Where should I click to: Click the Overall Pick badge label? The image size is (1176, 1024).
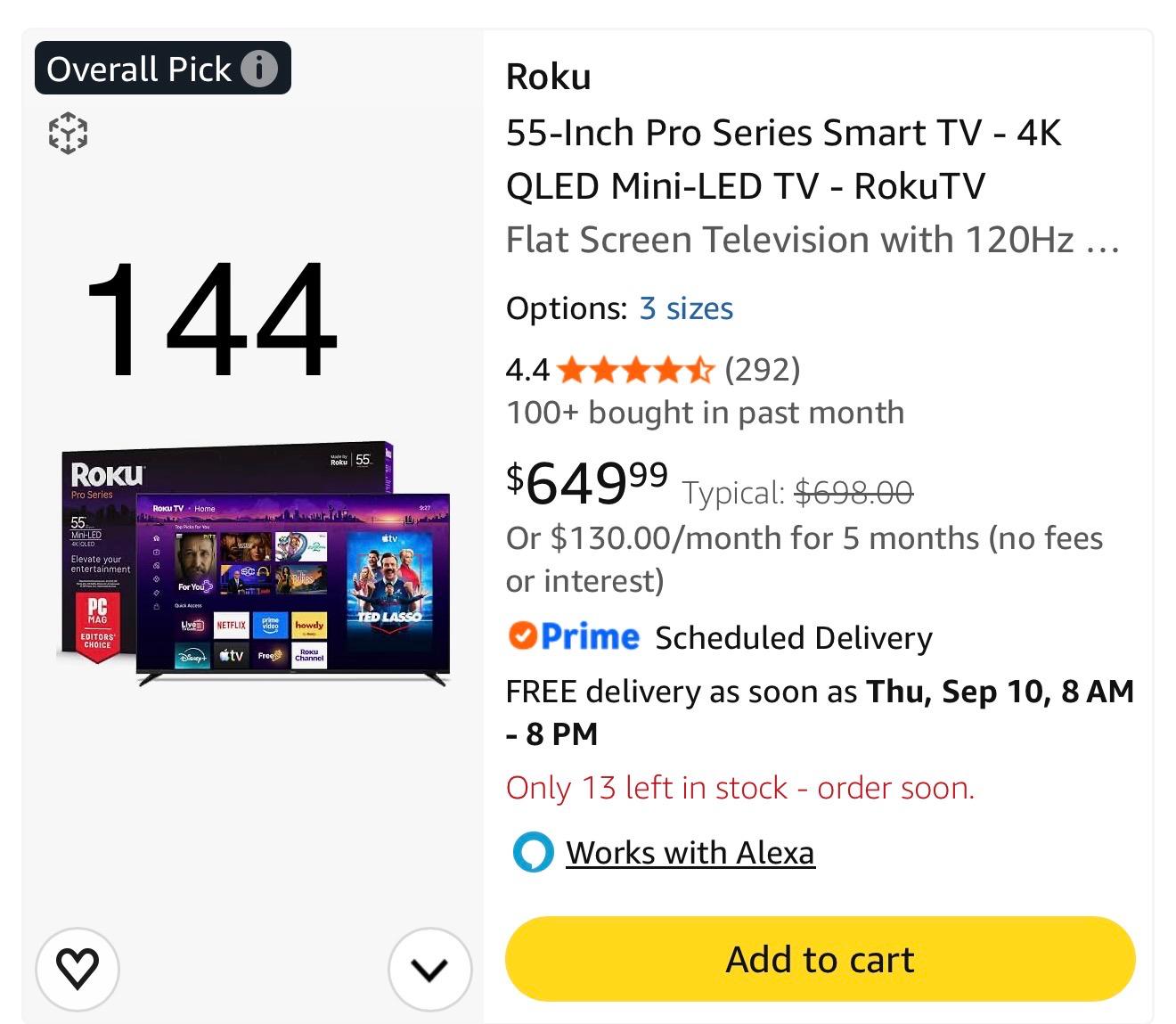point(139,69)
